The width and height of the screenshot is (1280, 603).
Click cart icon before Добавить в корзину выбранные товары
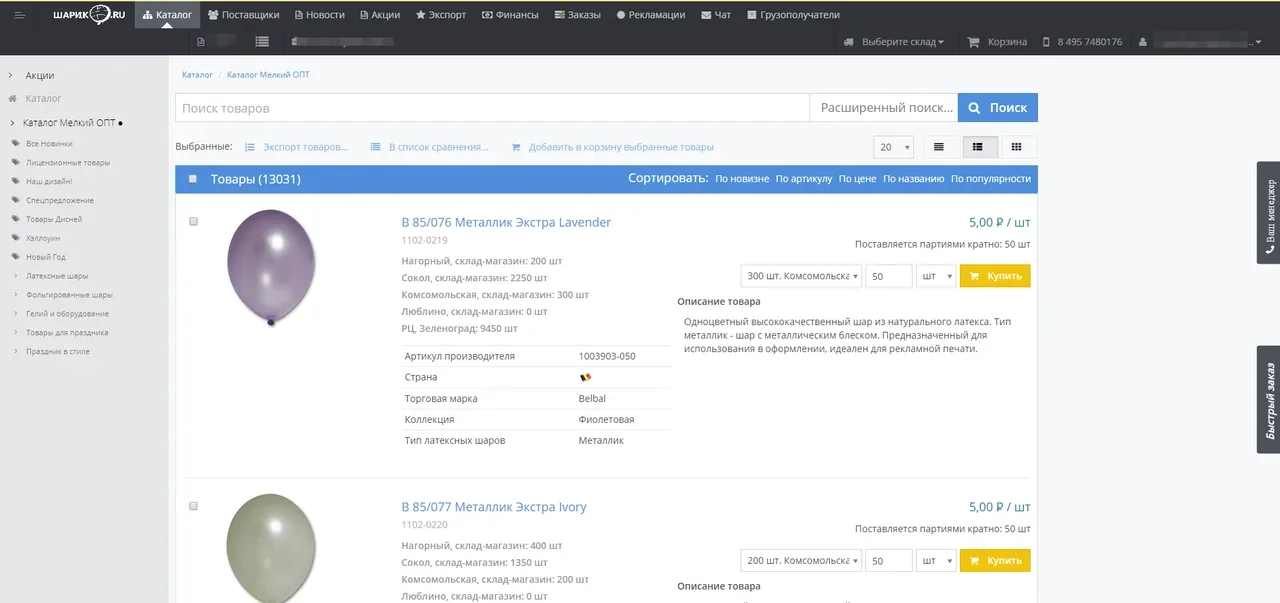pyautogui.click(x=516, y=147)
